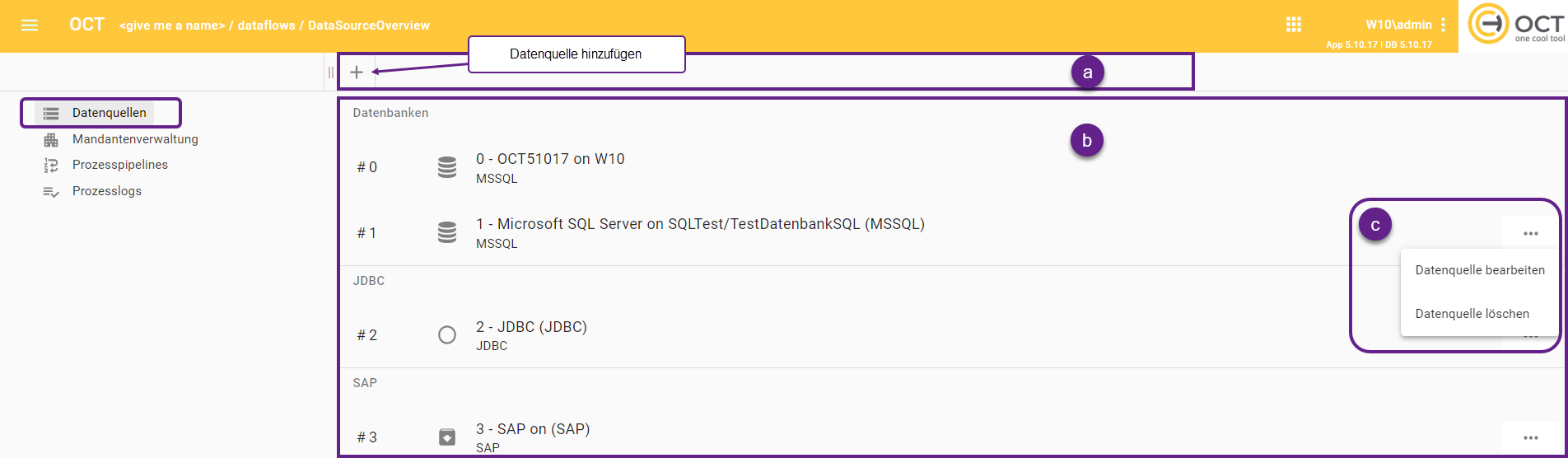Viewport: 1568px width, 458px height.
Task: Open Mandantenverwaltung in the sidebar
Action: [135, 139]
